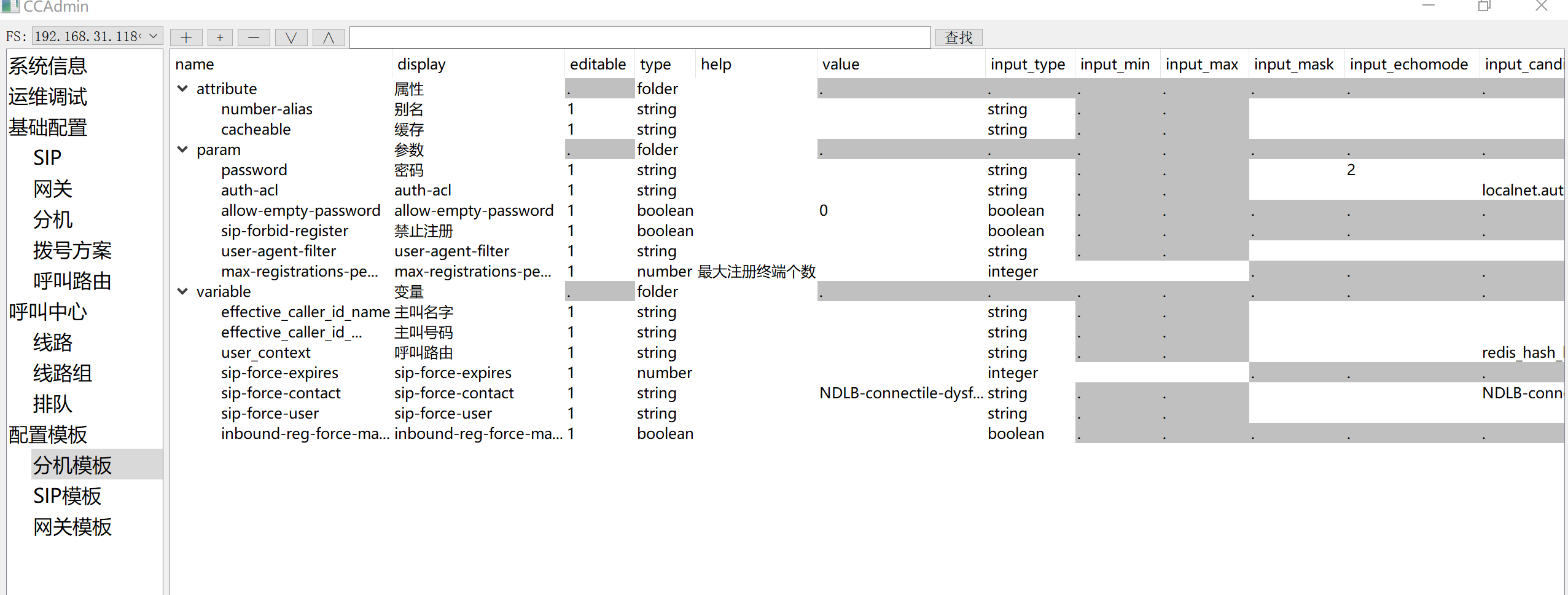Click the 主叫号码 display cell
Viewport: 1568px width, 595px height.
pos(423,333)
